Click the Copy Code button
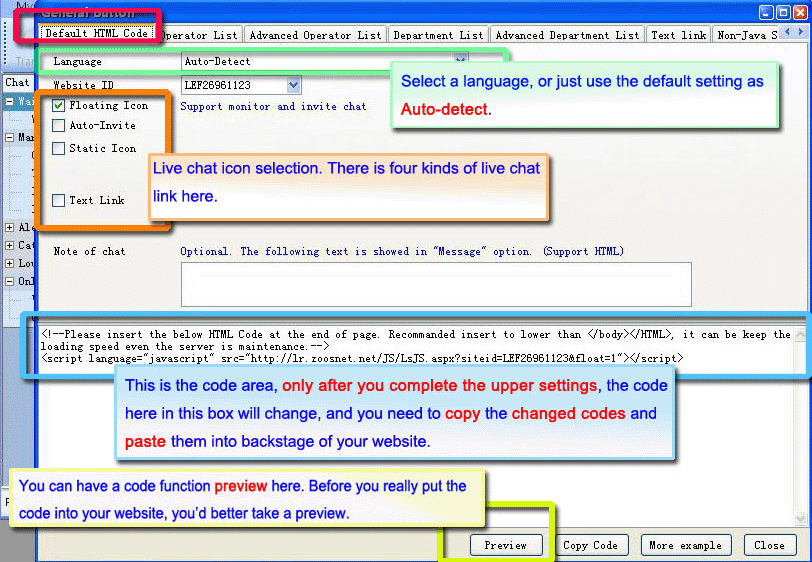812x562 pixels. pos(590,545)
